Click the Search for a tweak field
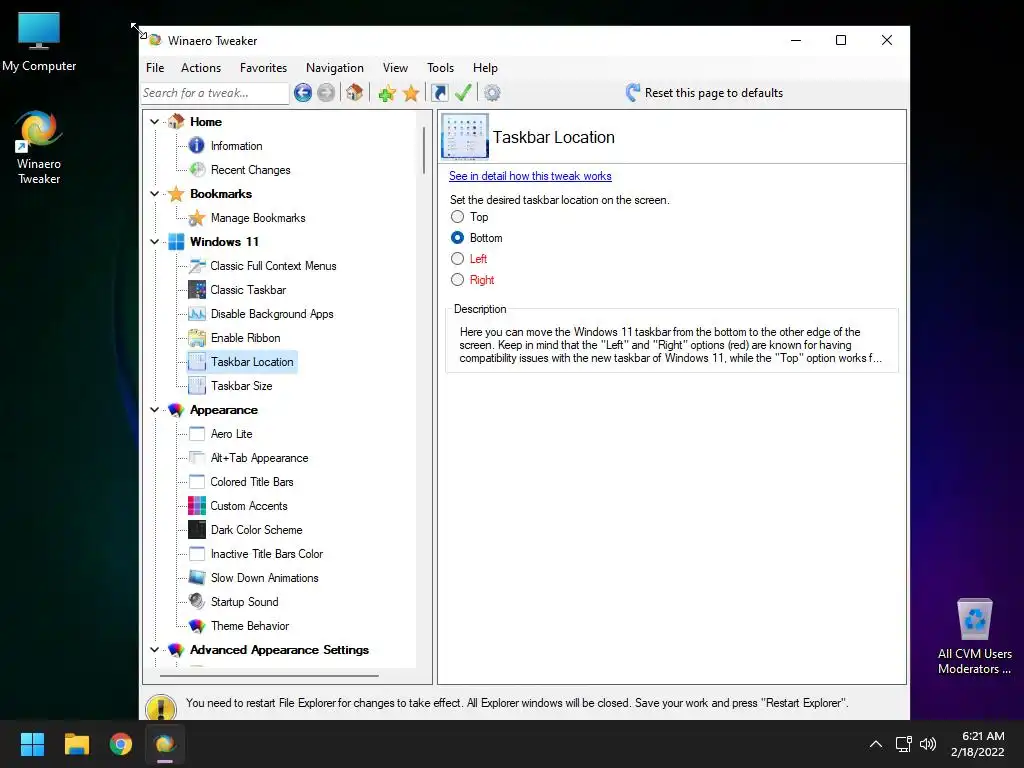 coord(215,93)
